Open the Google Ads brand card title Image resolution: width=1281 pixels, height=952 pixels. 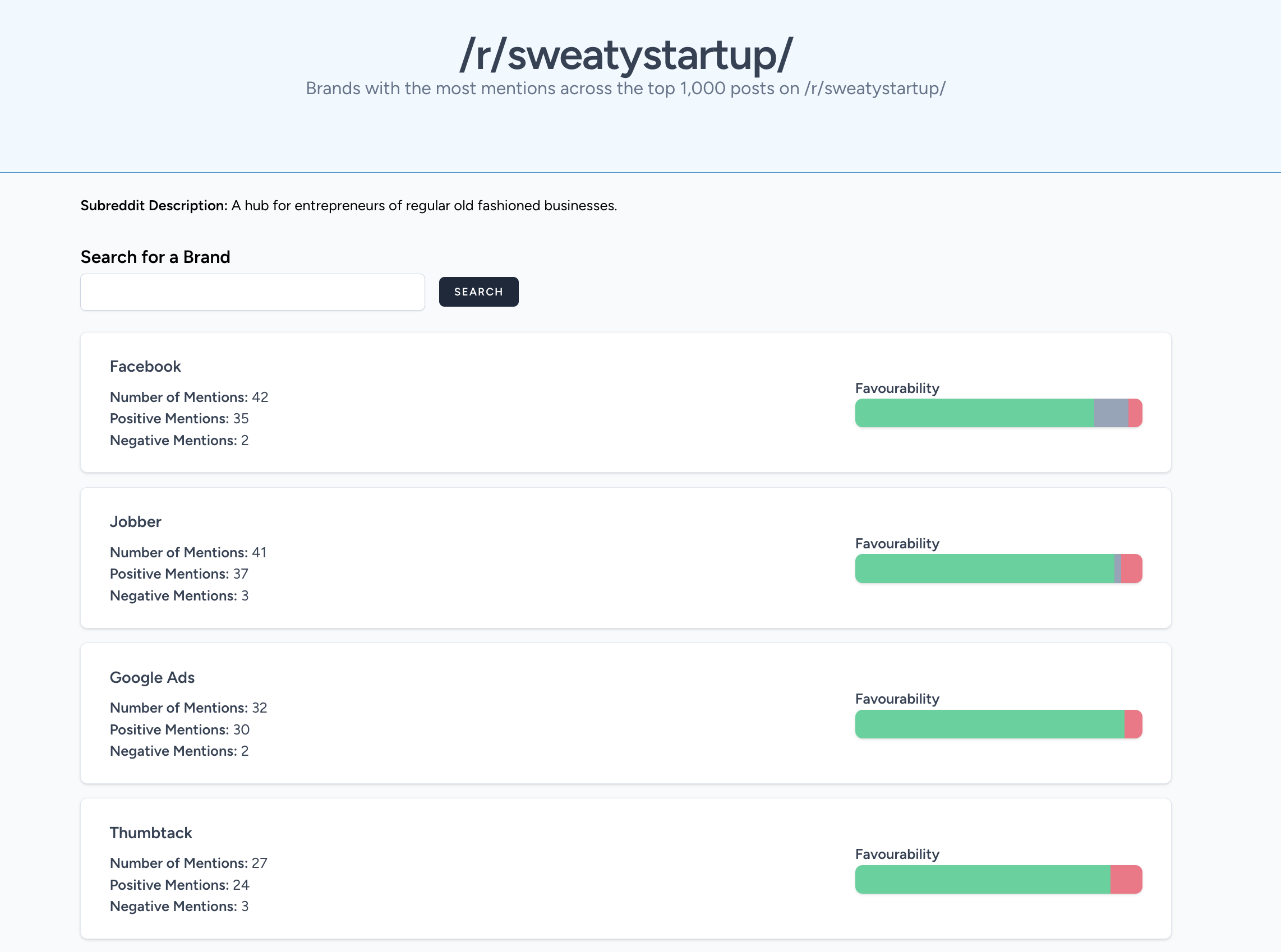click(x=152, y=677)
